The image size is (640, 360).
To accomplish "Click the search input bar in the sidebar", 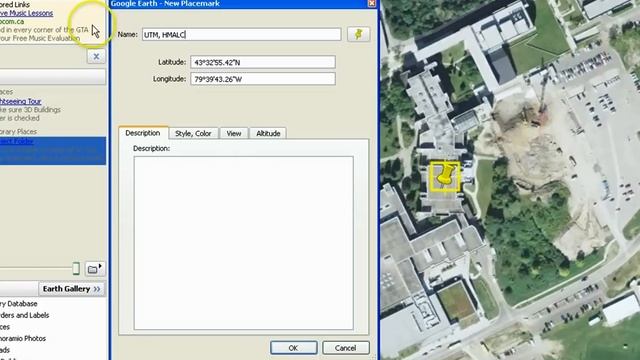I will (x=53, y=76).
